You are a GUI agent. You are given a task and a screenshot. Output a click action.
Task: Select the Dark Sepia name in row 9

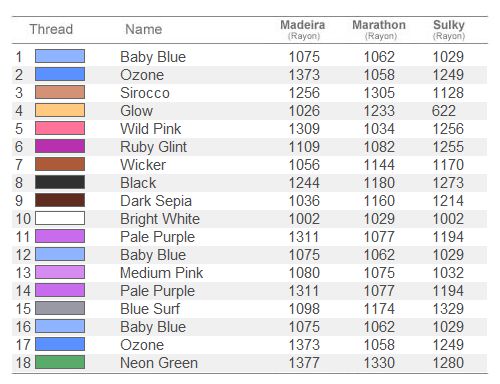(156, 201)
